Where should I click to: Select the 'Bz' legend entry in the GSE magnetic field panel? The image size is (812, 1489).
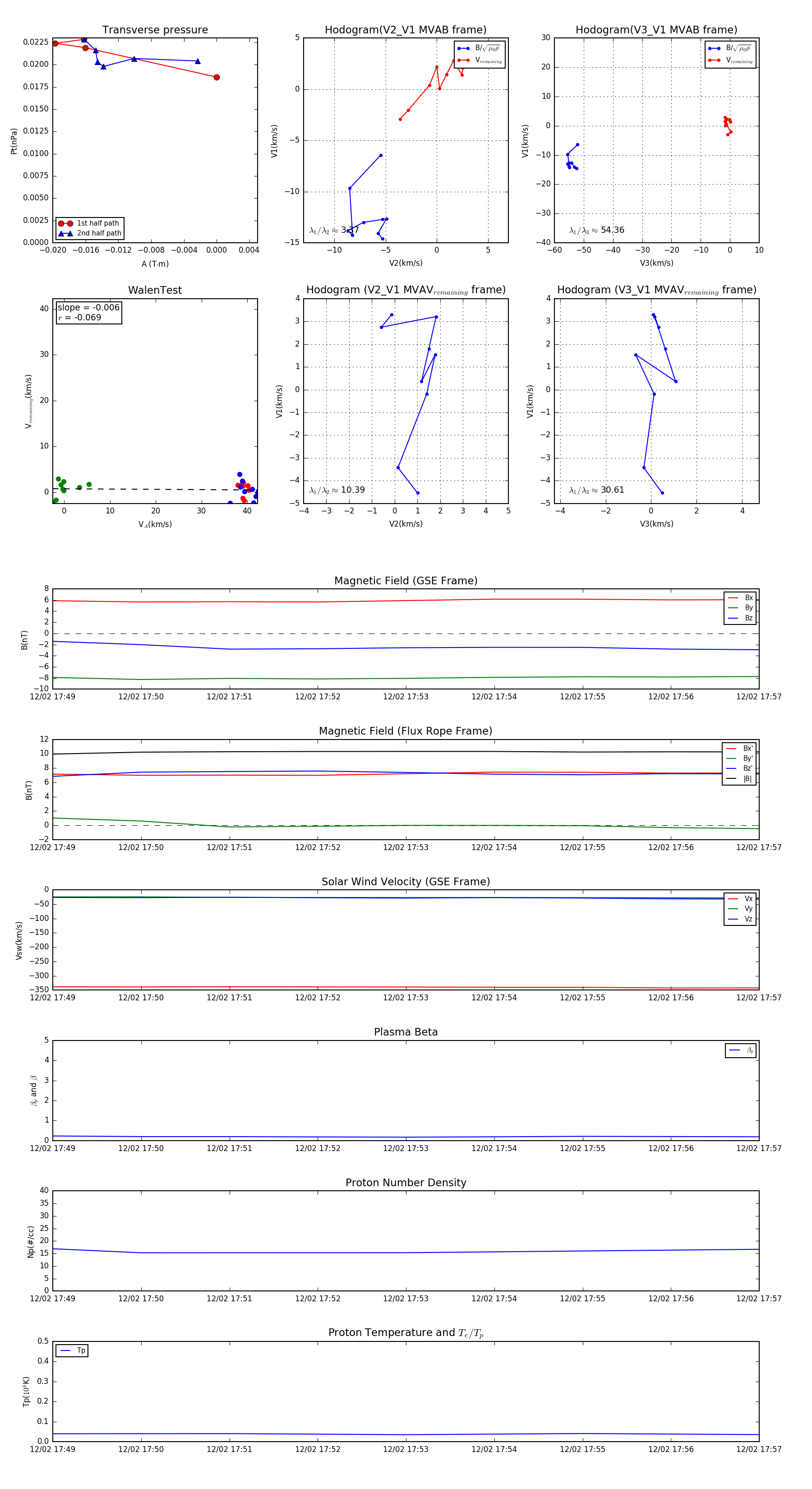click(740, 618)
